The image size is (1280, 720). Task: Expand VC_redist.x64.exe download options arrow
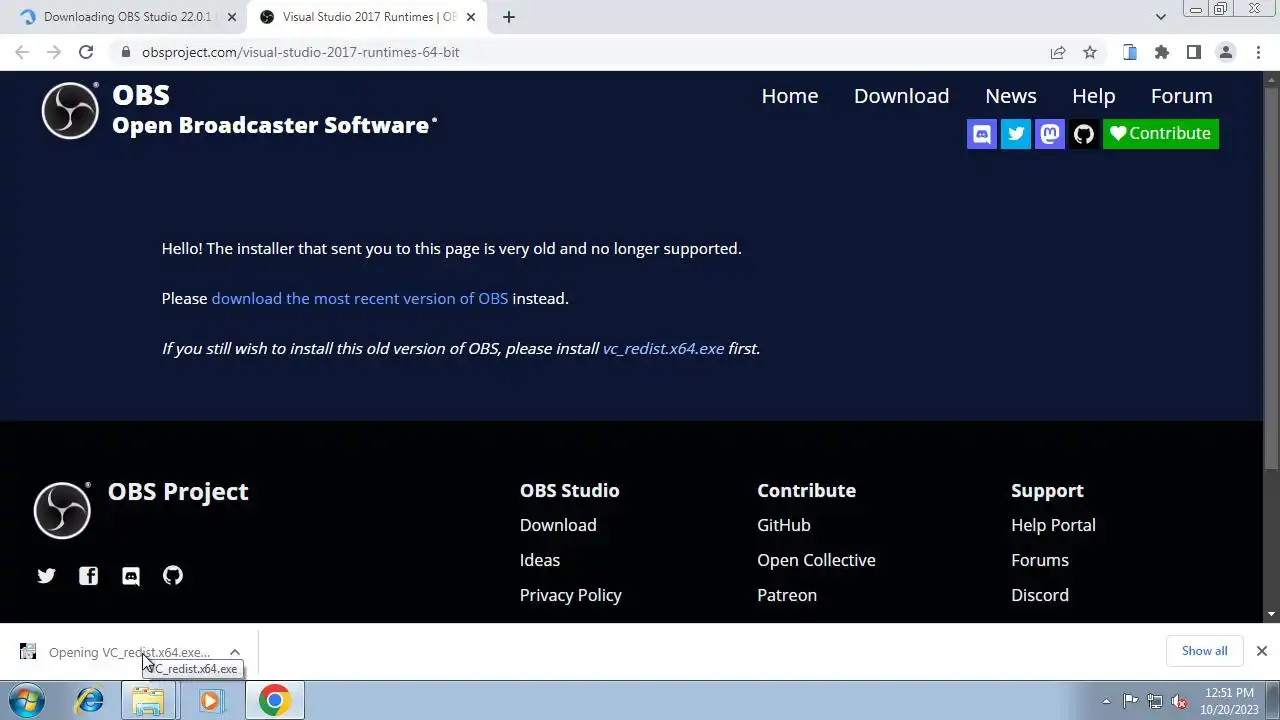point(235,652)
